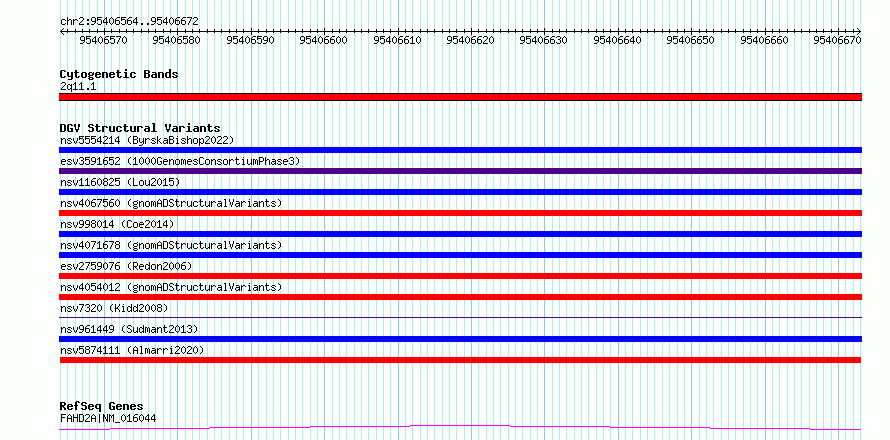
Task: Click ruler position 95406650
Action: click(691, 40)
